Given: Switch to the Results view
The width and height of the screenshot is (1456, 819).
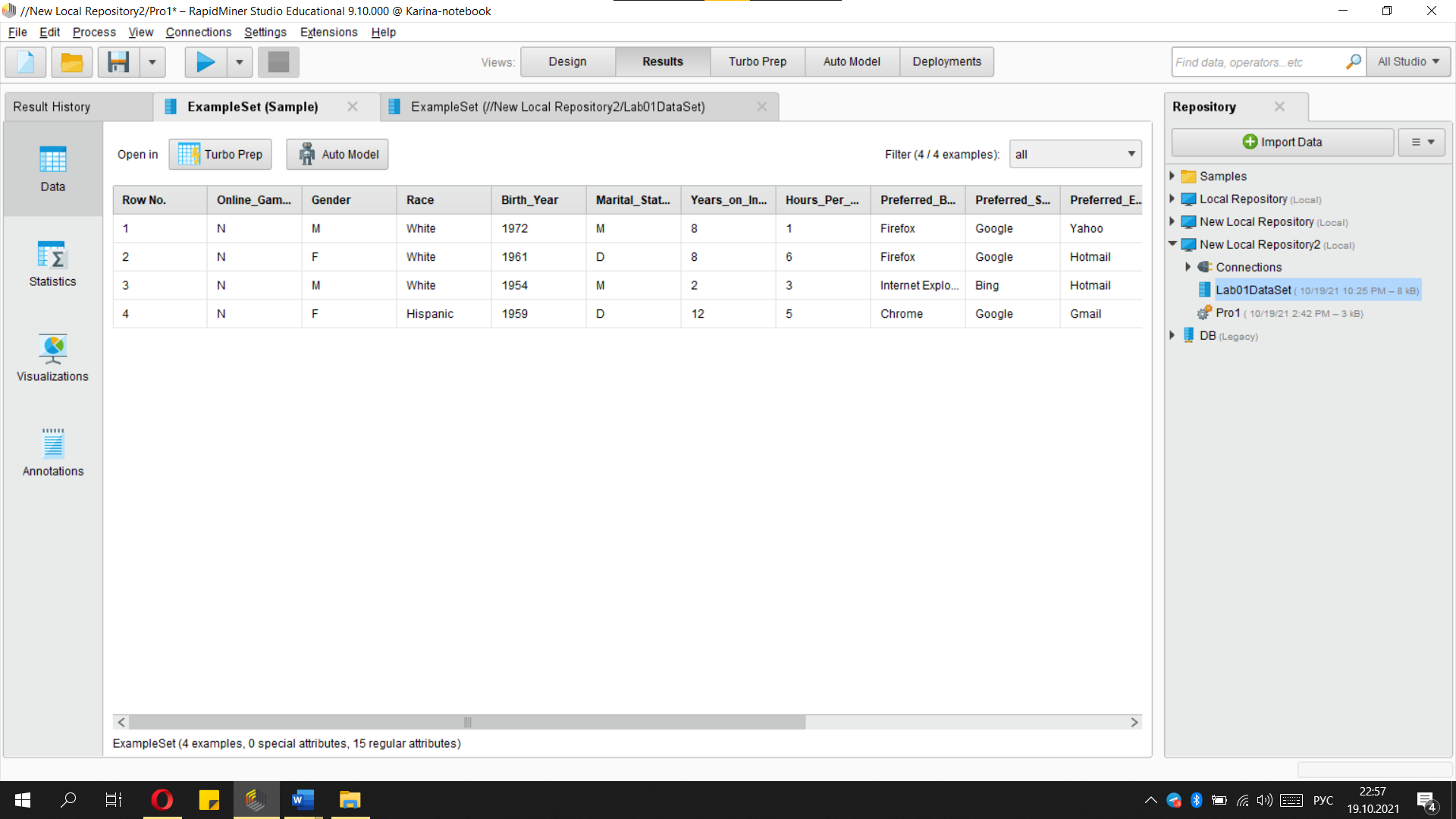Looking at the screenshot, I should point(663,61).
